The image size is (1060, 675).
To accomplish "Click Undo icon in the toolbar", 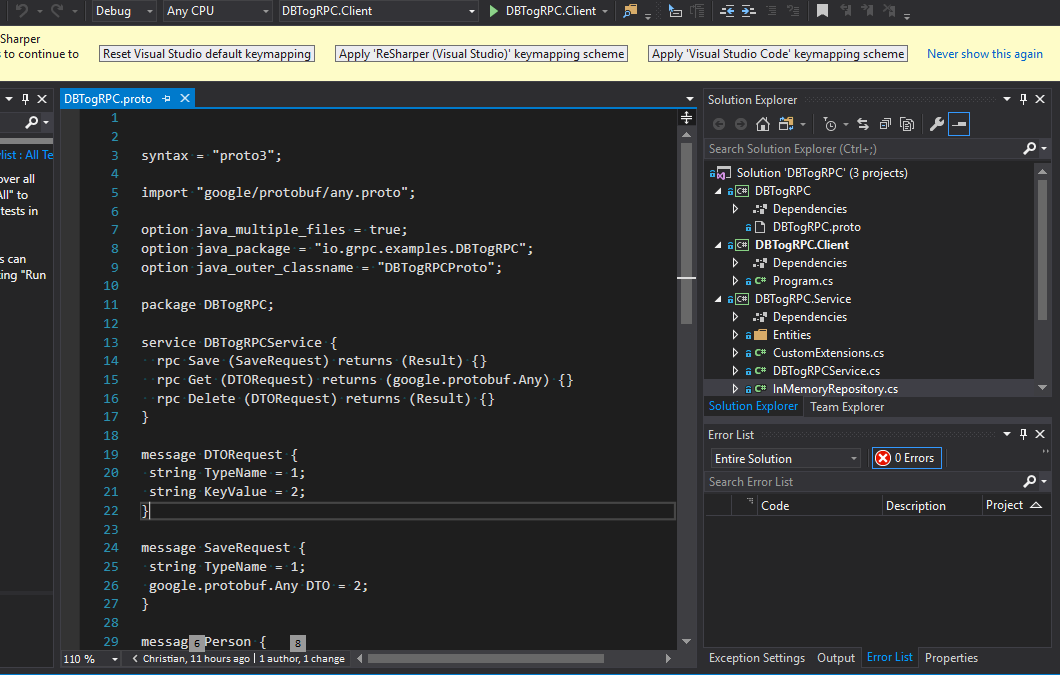I will [x=22, y=11].
